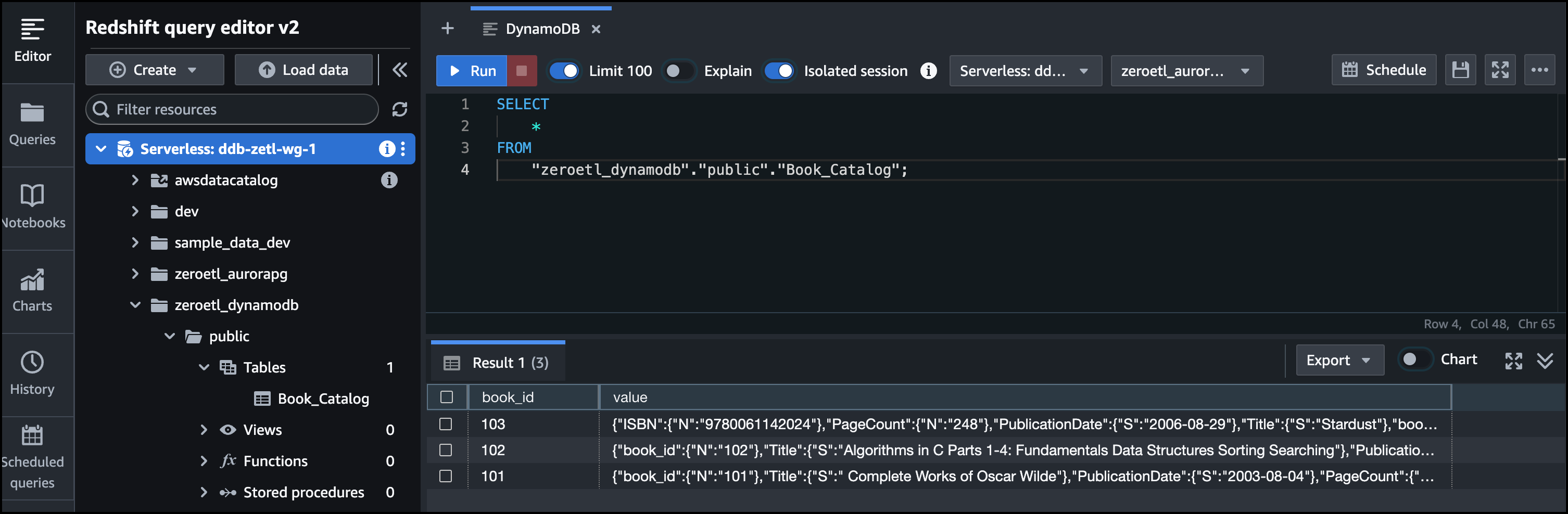Viewport: 1568px width, 514px height.
Task: Open query History
Action: (x=32, y=373)
